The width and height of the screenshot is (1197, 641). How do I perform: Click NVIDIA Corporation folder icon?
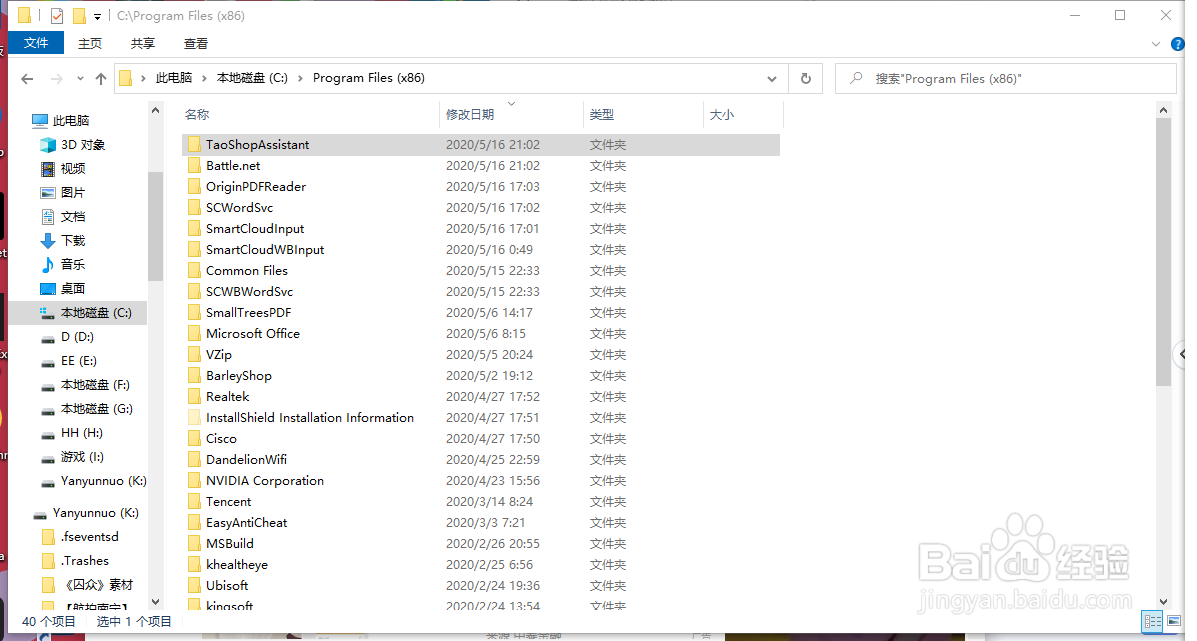coord(194,481)
